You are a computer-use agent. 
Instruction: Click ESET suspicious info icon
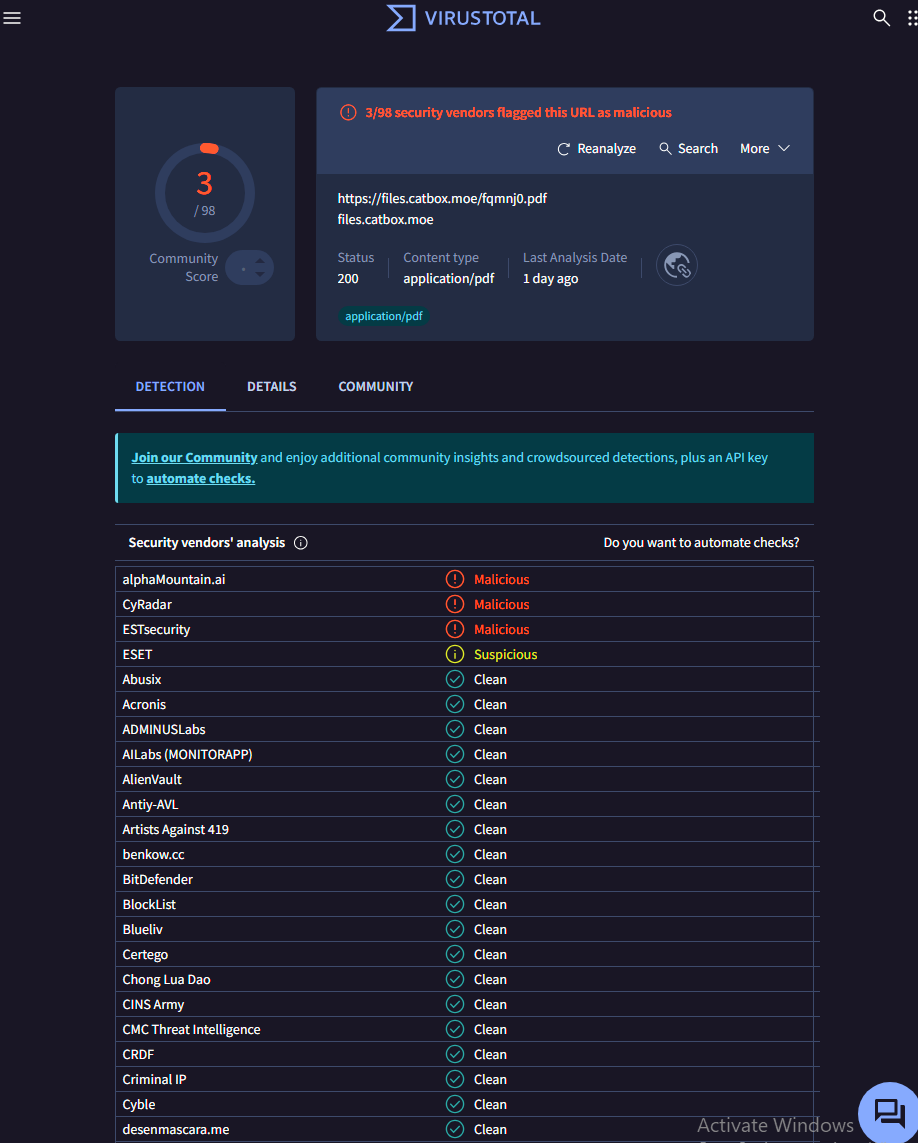455,655
